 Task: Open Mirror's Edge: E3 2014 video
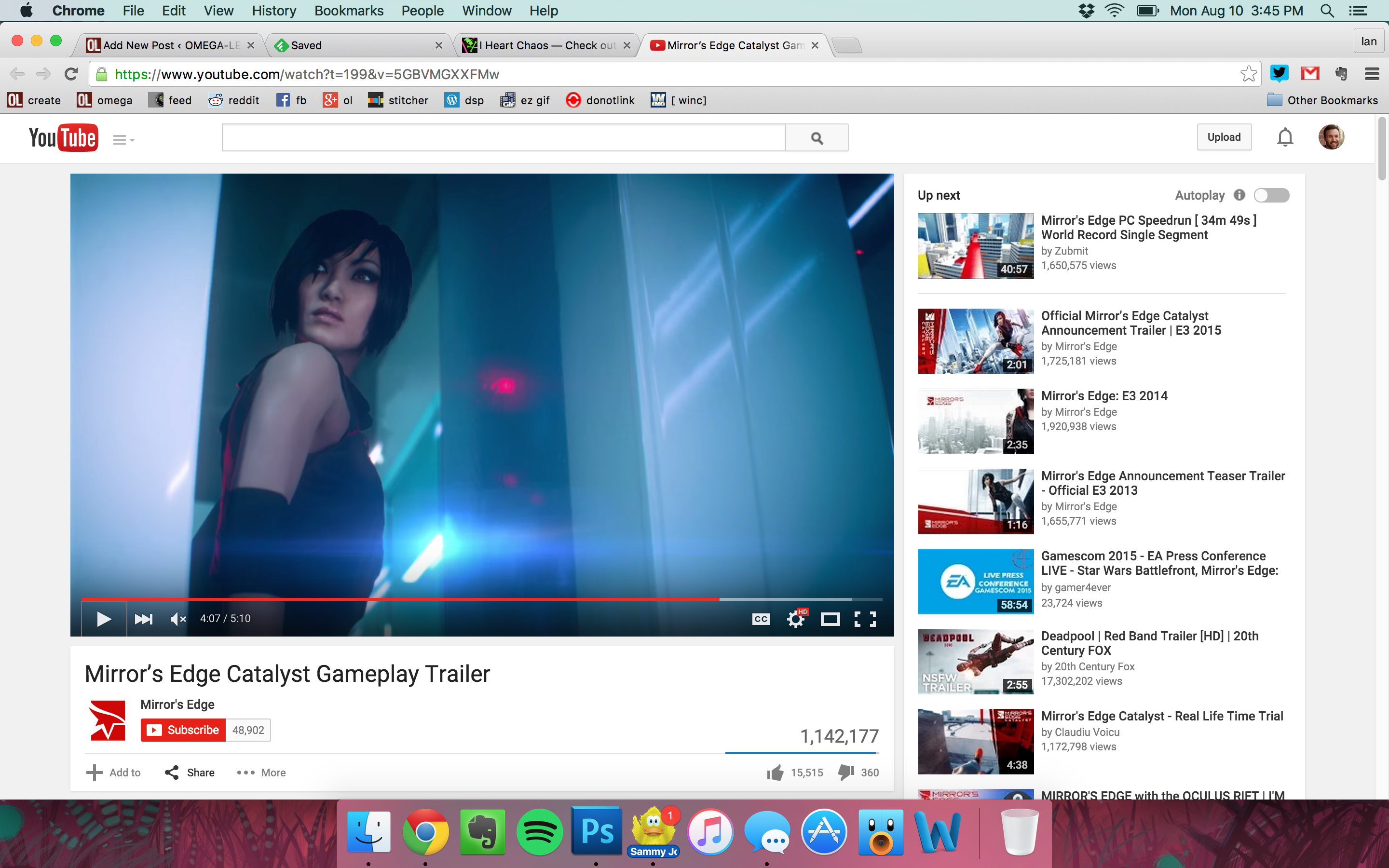[x=1104, y=395]
